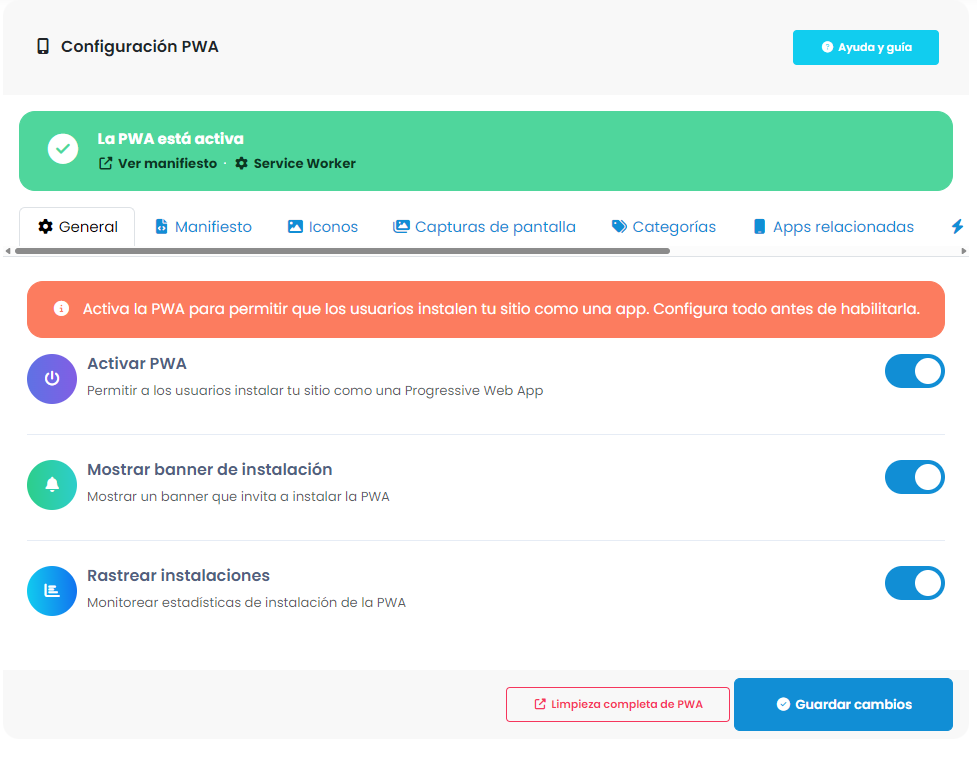Click the checkmark icon in the green banner
Image resolution: width=977 pixels, height=757 pixels.
[x=62, y=148]
